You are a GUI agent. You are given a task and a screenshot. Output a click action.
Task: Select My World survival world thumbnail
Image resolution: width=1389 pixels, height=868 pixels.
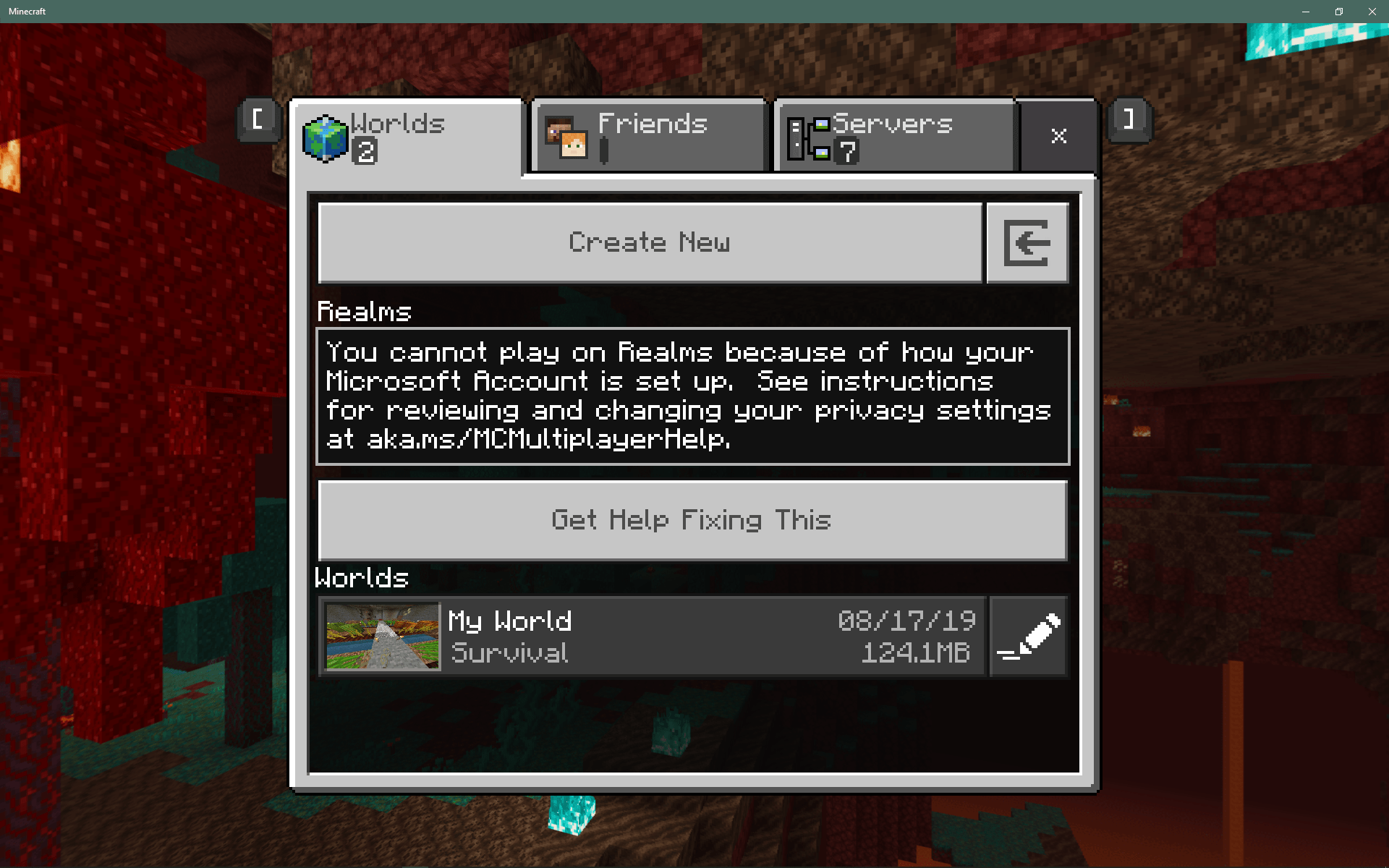[381, 636]
